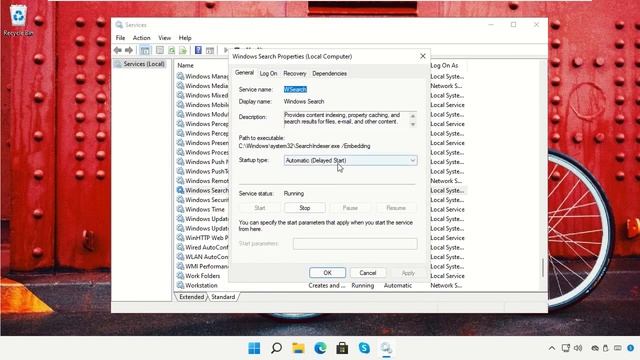Image resolution: width=640 pixels, height=360 pixels.
Task: Sort by the Log On As column header
Action: click(444, 65)
